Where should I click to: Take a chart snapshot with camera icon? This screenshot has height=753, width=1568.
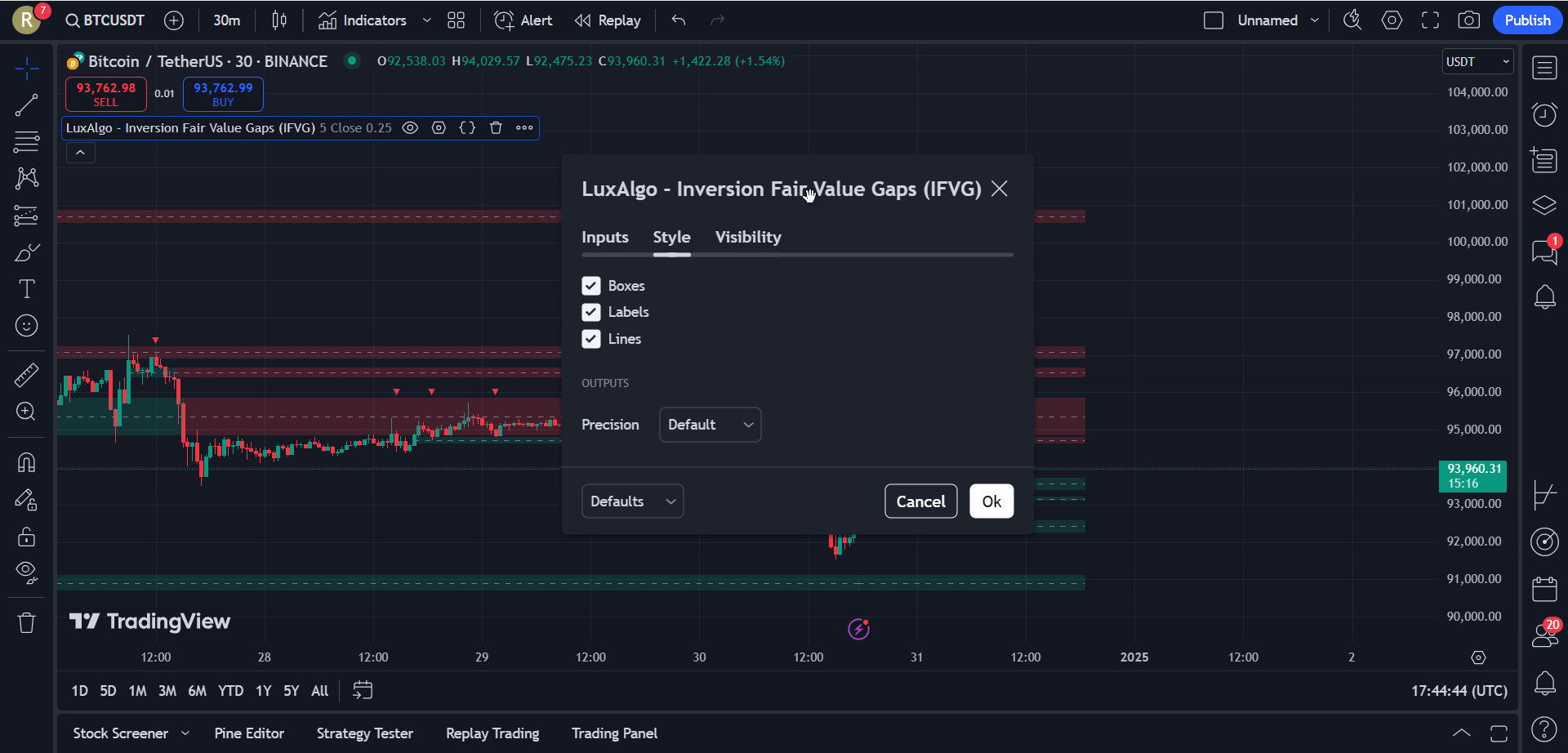tap(1468, 20)
